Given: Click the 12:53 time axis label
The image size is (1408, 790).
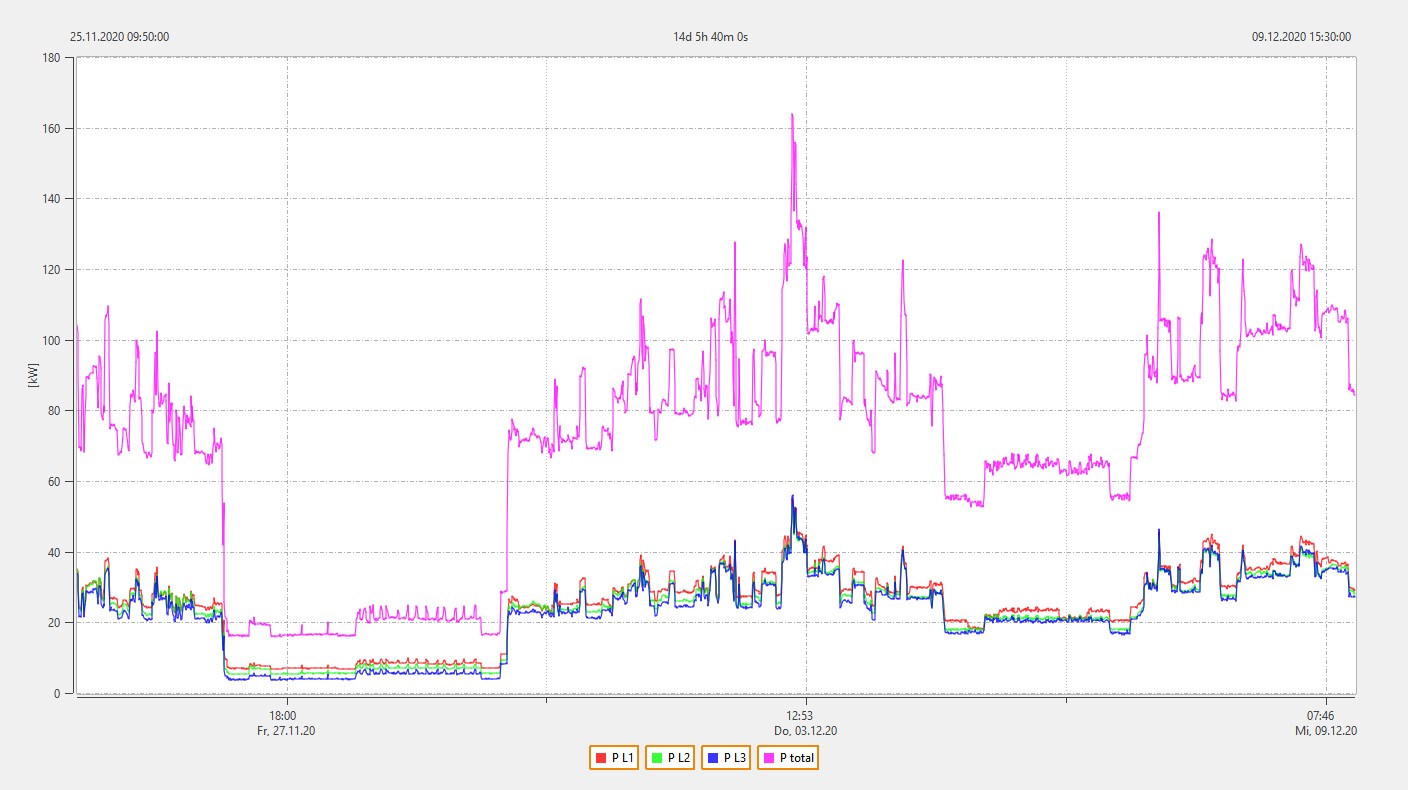Looking at the screenshot, I should (x=800, y=716).
